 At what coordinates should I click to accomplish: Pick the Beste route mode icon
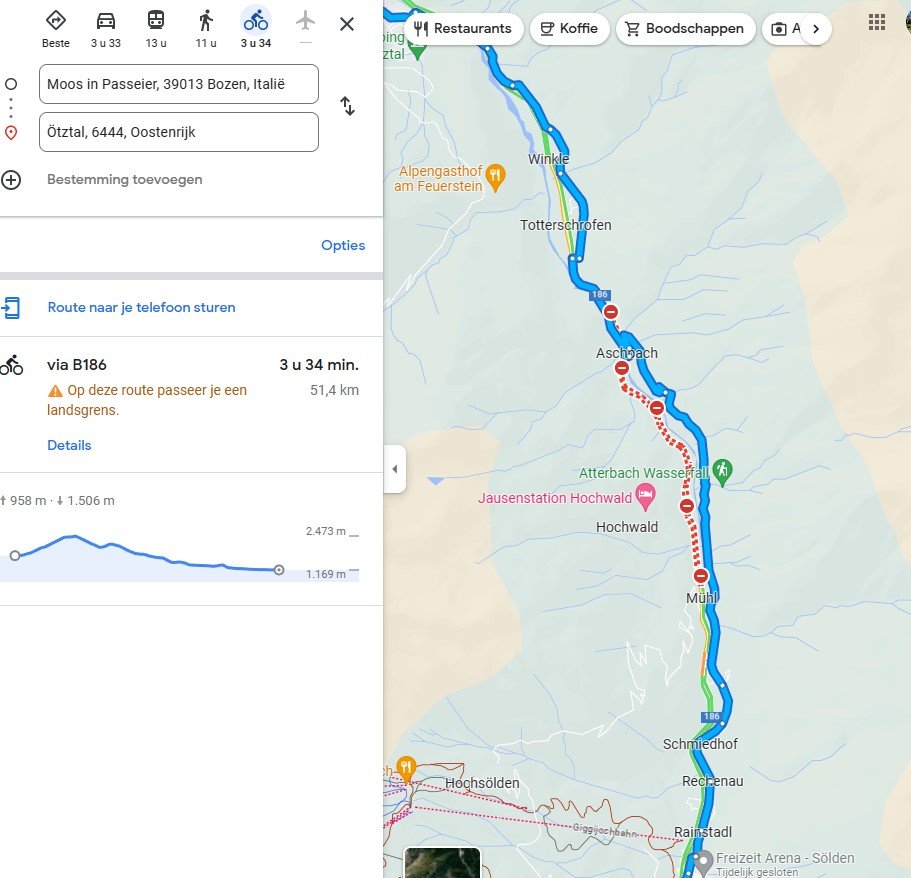56,21
